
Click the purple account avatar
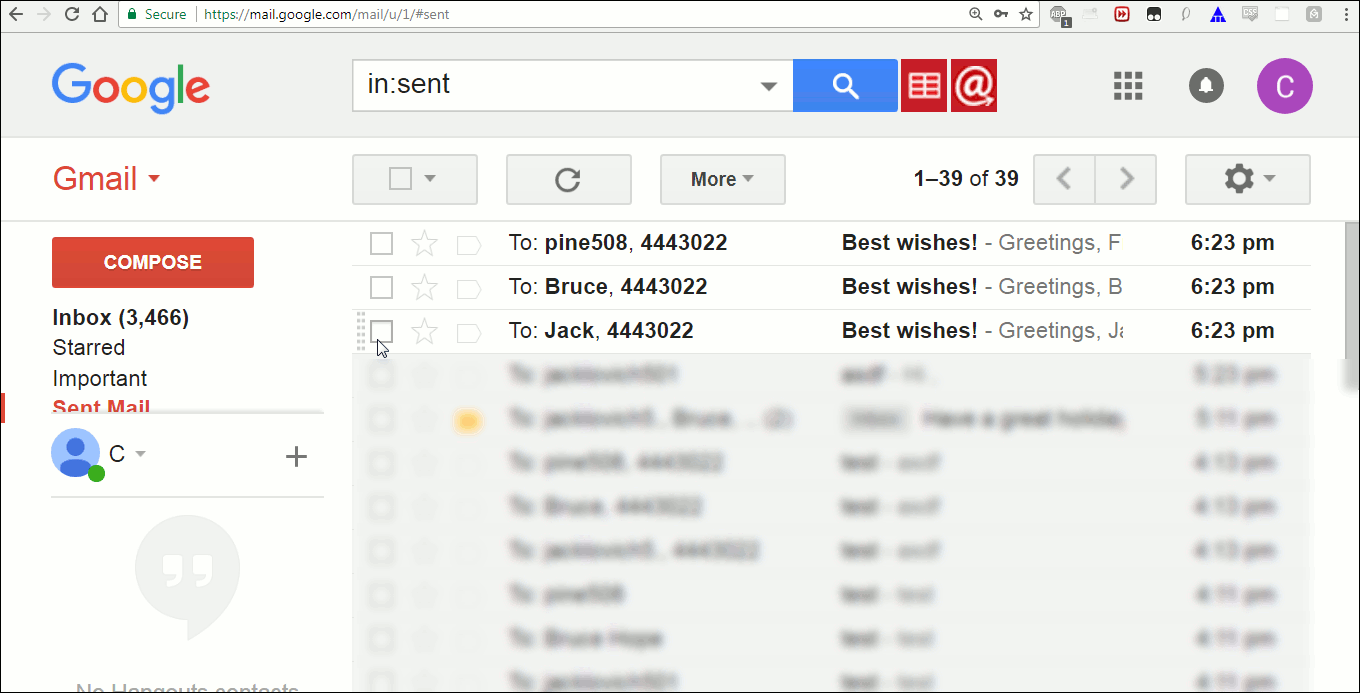(x=1284, y=86)
